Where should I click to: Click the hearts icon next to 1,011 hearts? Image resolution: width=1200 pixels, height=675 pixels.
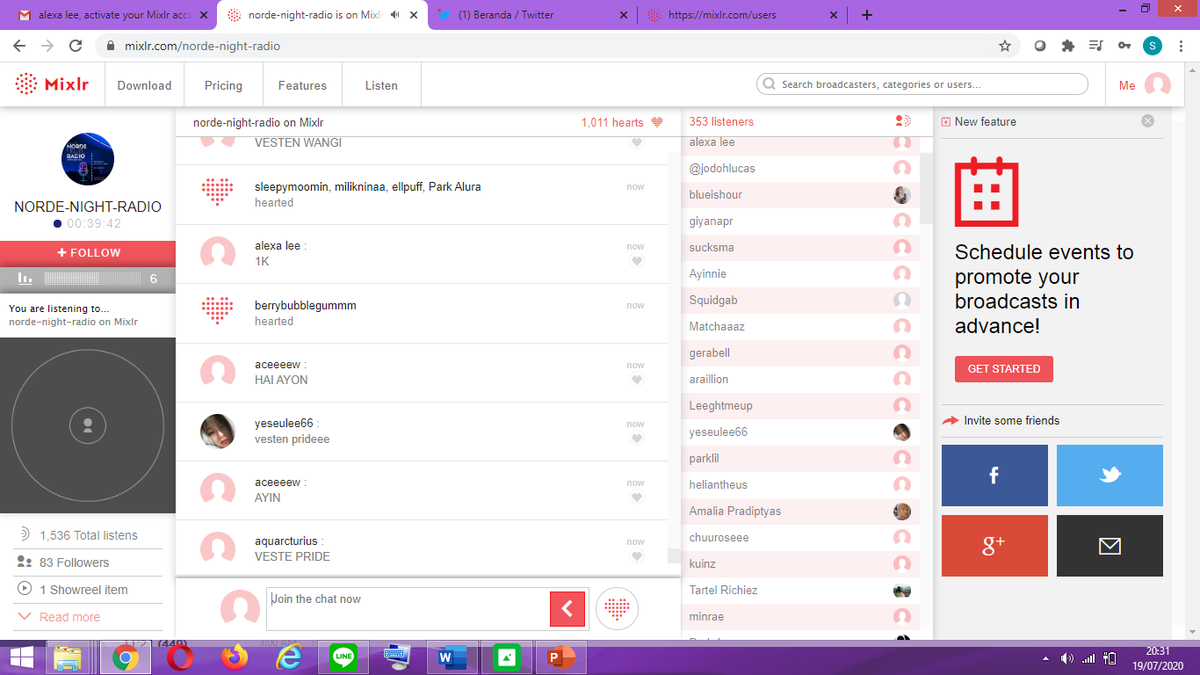[x=657, y=123]
